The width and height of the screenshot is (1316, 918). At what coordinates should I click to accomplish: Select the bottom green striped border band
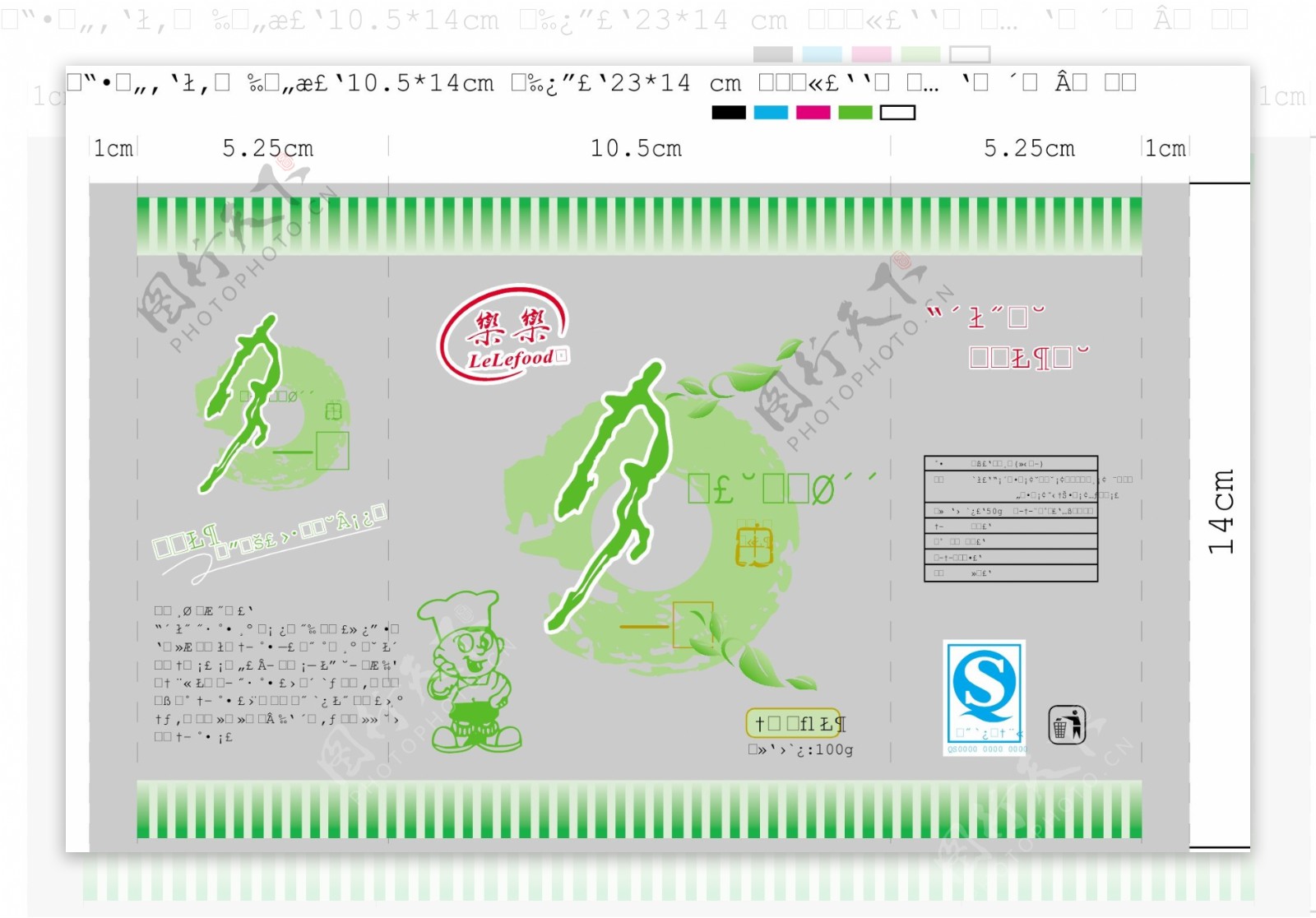tap(639, 810)
